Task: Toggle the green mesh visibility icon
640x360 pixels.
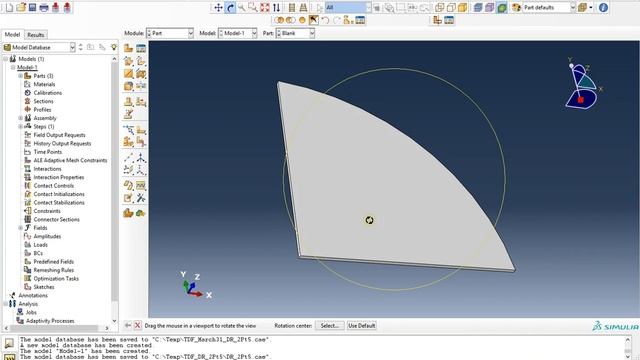Action: [x=502, y=7]
